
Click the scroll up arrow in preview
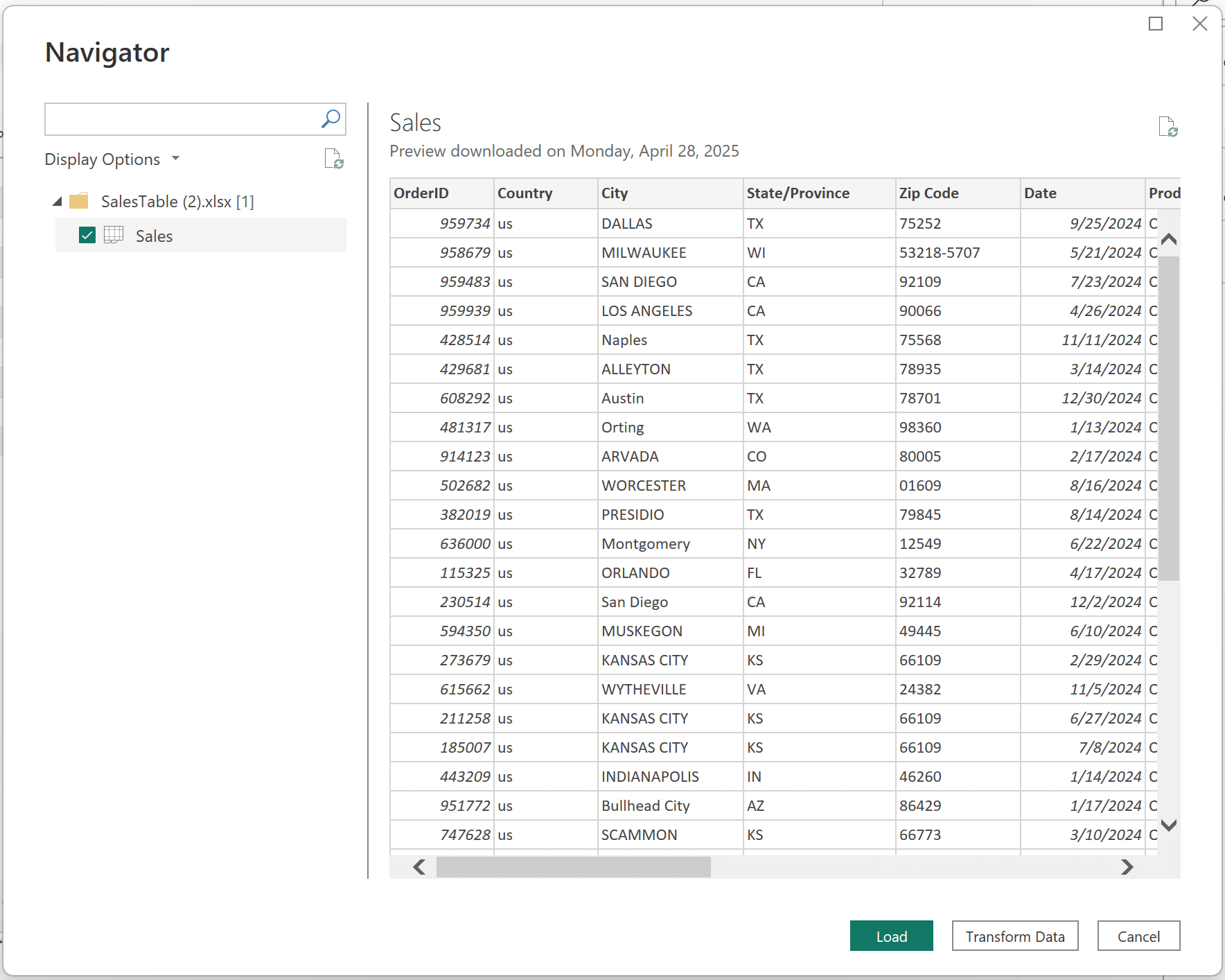click(1169, 239)
